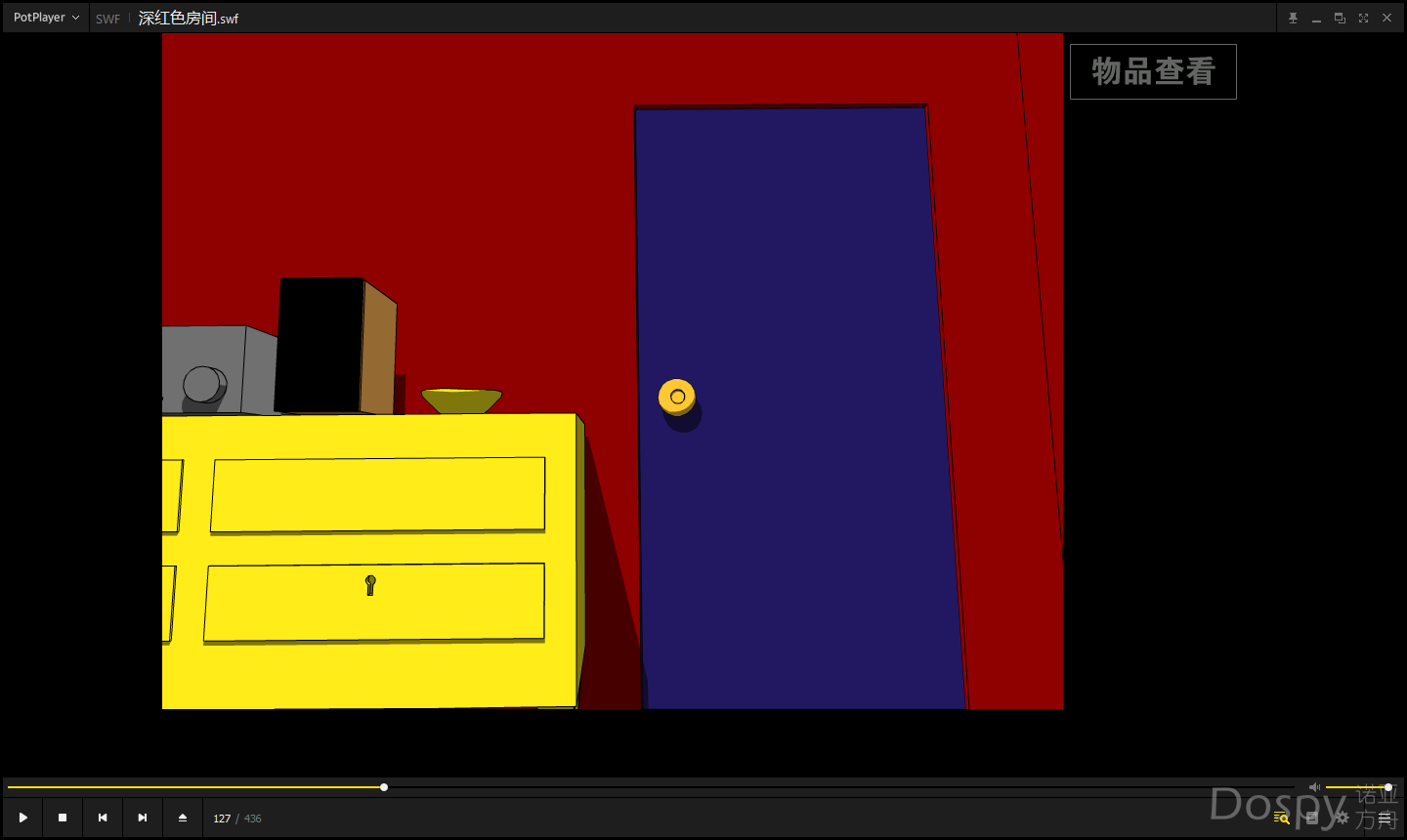The image size is (1407, 840).
Task: Stop playback with the stop button
Action: pyautogui.click(x=63, y=818)
